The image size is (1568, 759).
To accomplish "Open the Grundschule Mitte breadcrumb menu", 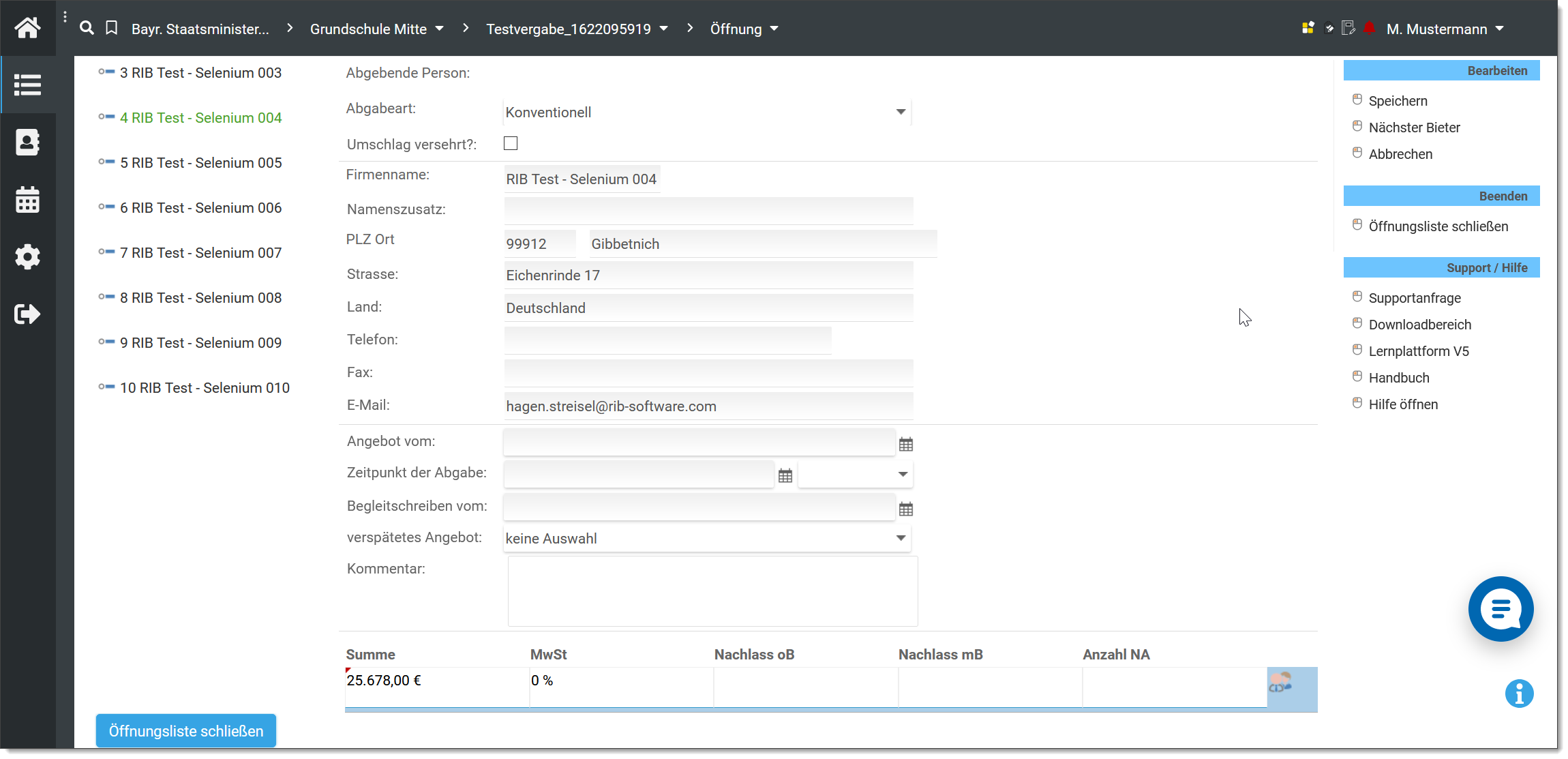I will point(376,29).
